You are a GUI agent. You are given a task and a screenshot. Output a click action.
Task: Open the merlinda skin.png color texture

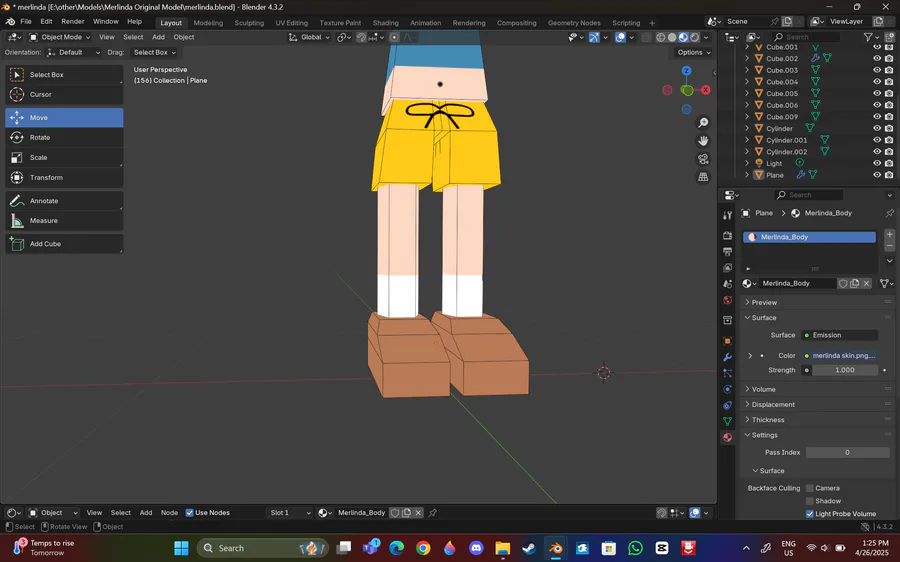pyautogui.click(x=839, y=356)
